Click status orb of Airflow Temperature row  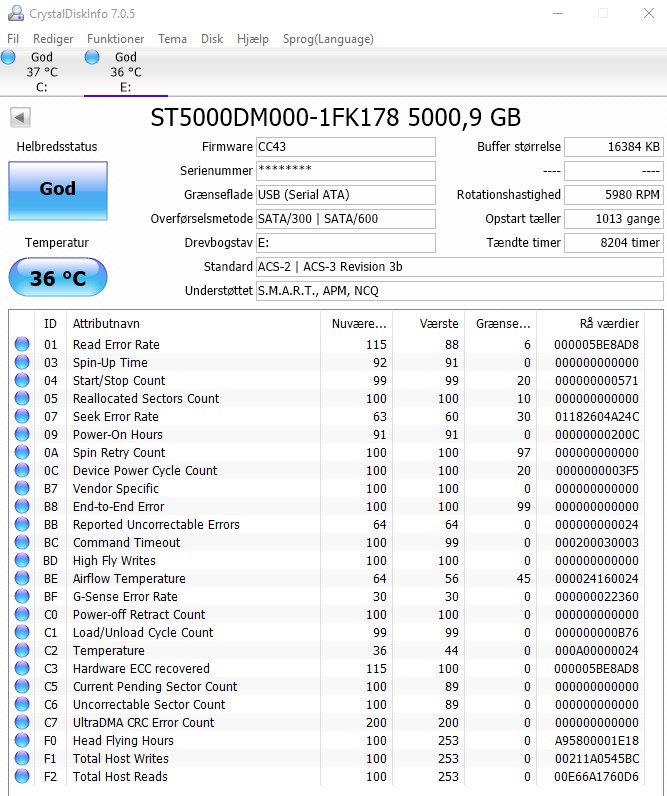pos(22,578)
